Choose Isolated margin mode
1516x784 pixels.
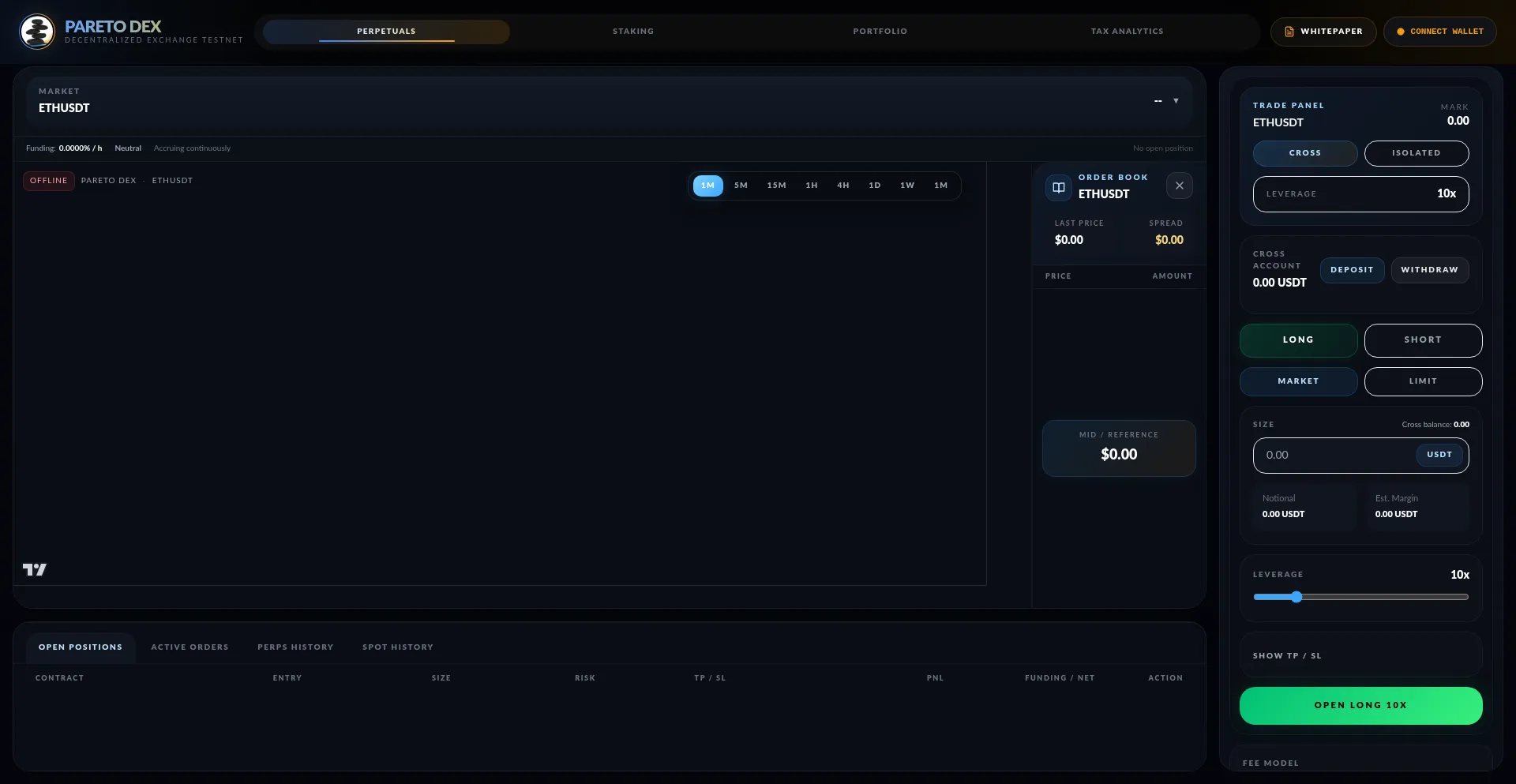tap(1416, 153)
